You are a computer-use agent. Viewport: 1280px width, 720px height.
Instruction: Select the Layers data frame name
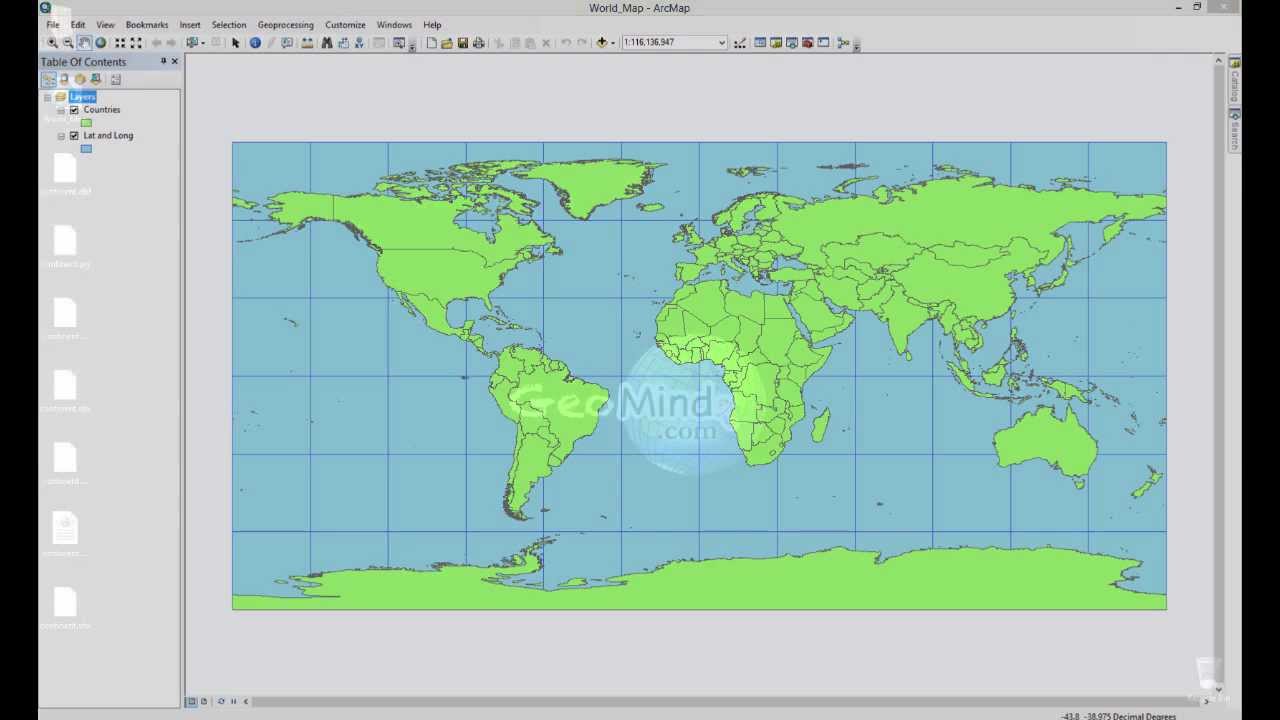pos(82,97)
